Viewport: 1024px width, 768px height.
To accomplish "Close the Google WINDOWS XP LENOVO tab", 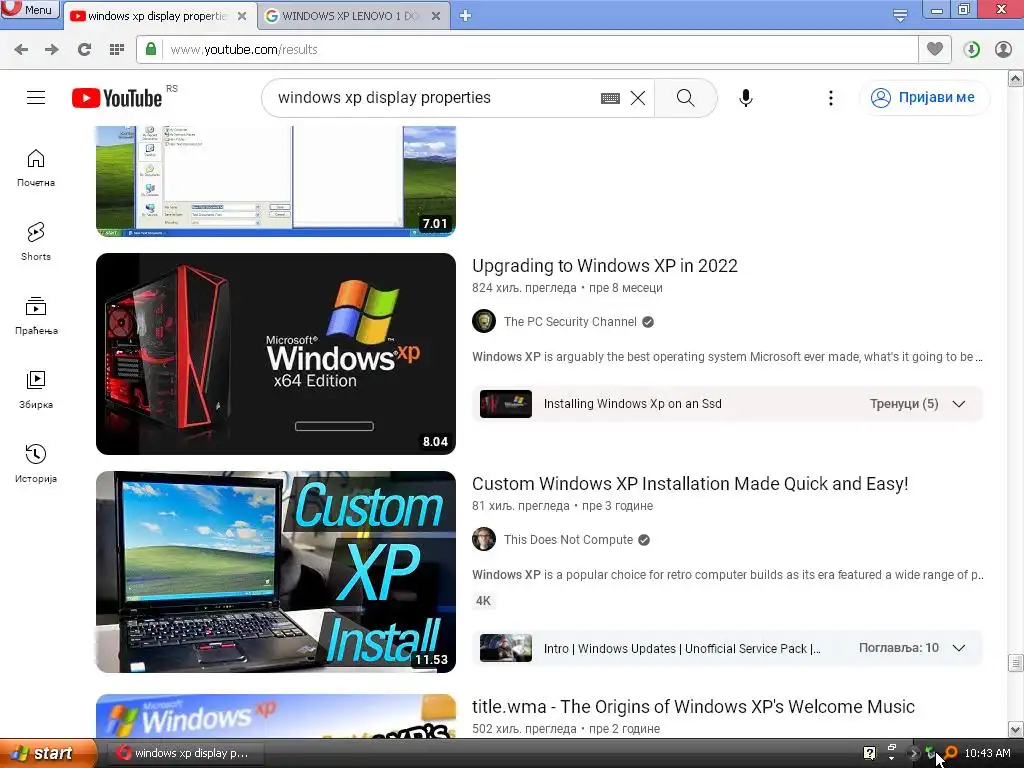I will (436, 16).
